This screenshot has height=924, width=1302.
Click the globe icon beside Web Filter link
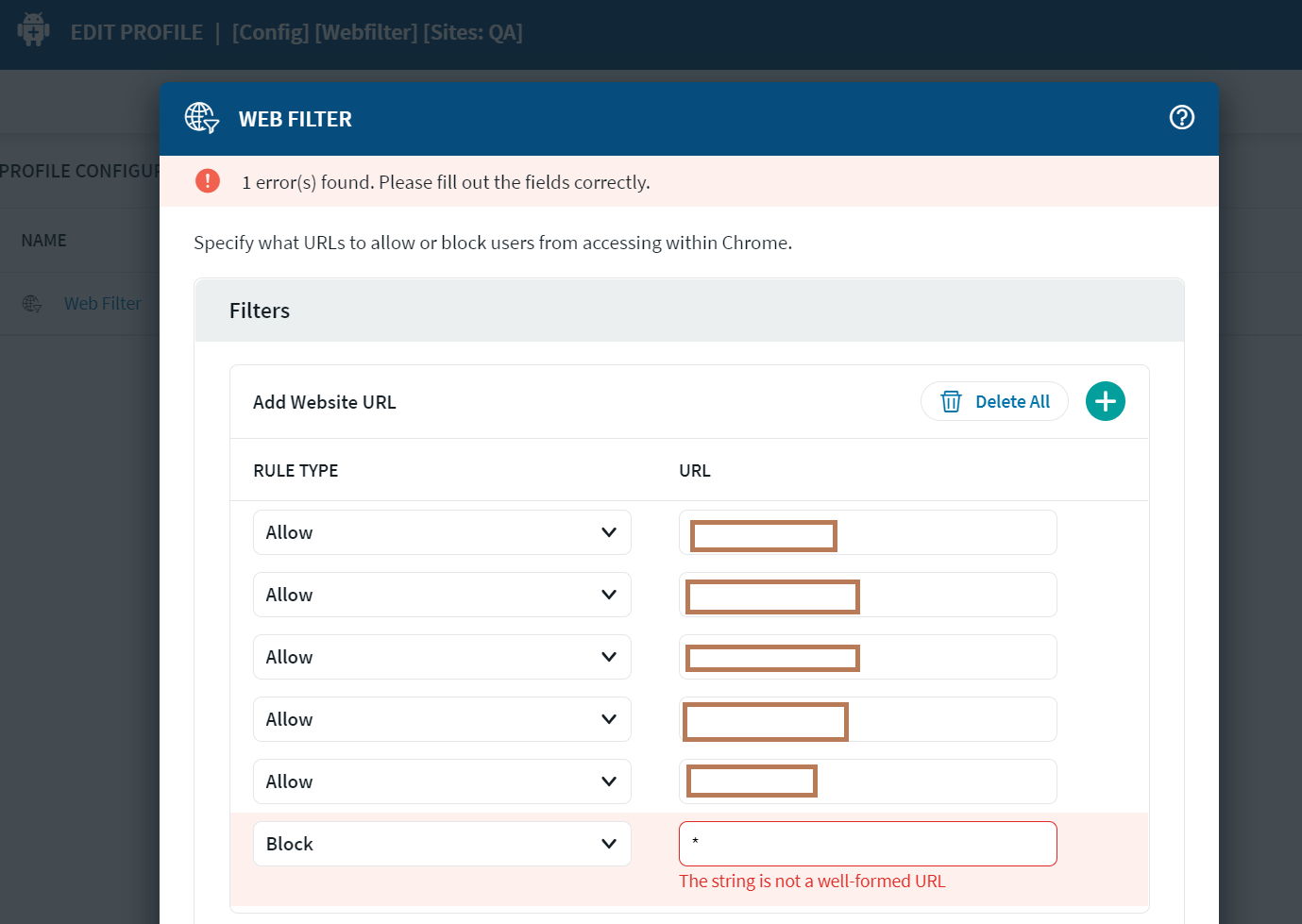(32, 304)
